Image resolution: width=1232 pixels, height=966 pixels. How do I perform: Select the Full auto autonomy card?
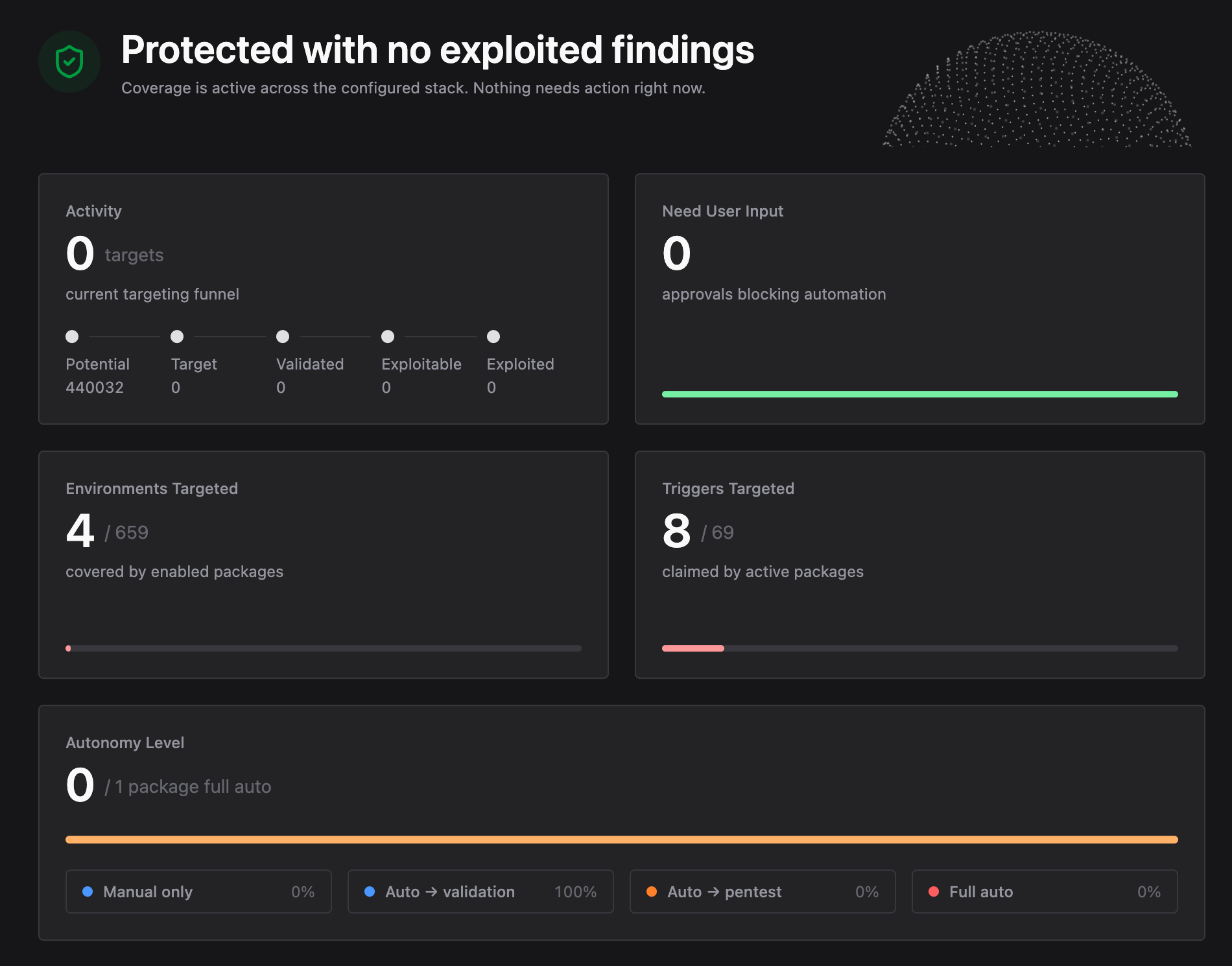[x=1045, y=891]
